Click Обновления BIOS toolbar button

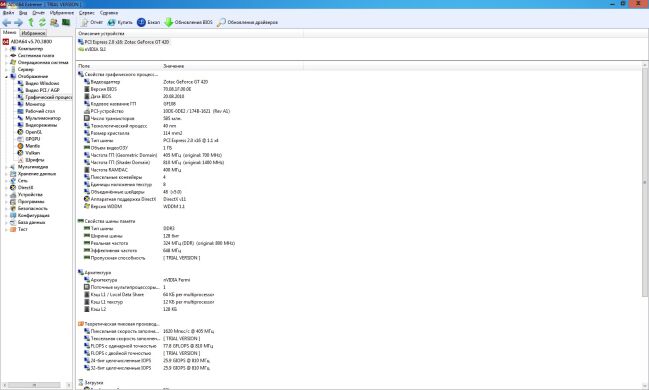(188, 22)
